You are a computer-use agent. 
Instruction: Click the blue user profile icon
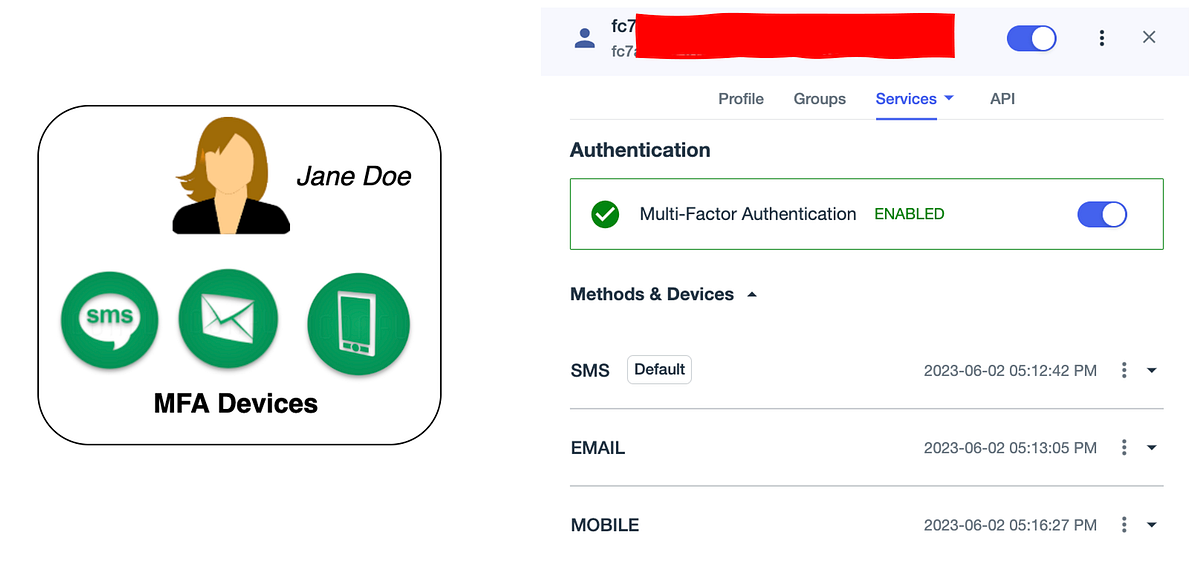point(585,38)
